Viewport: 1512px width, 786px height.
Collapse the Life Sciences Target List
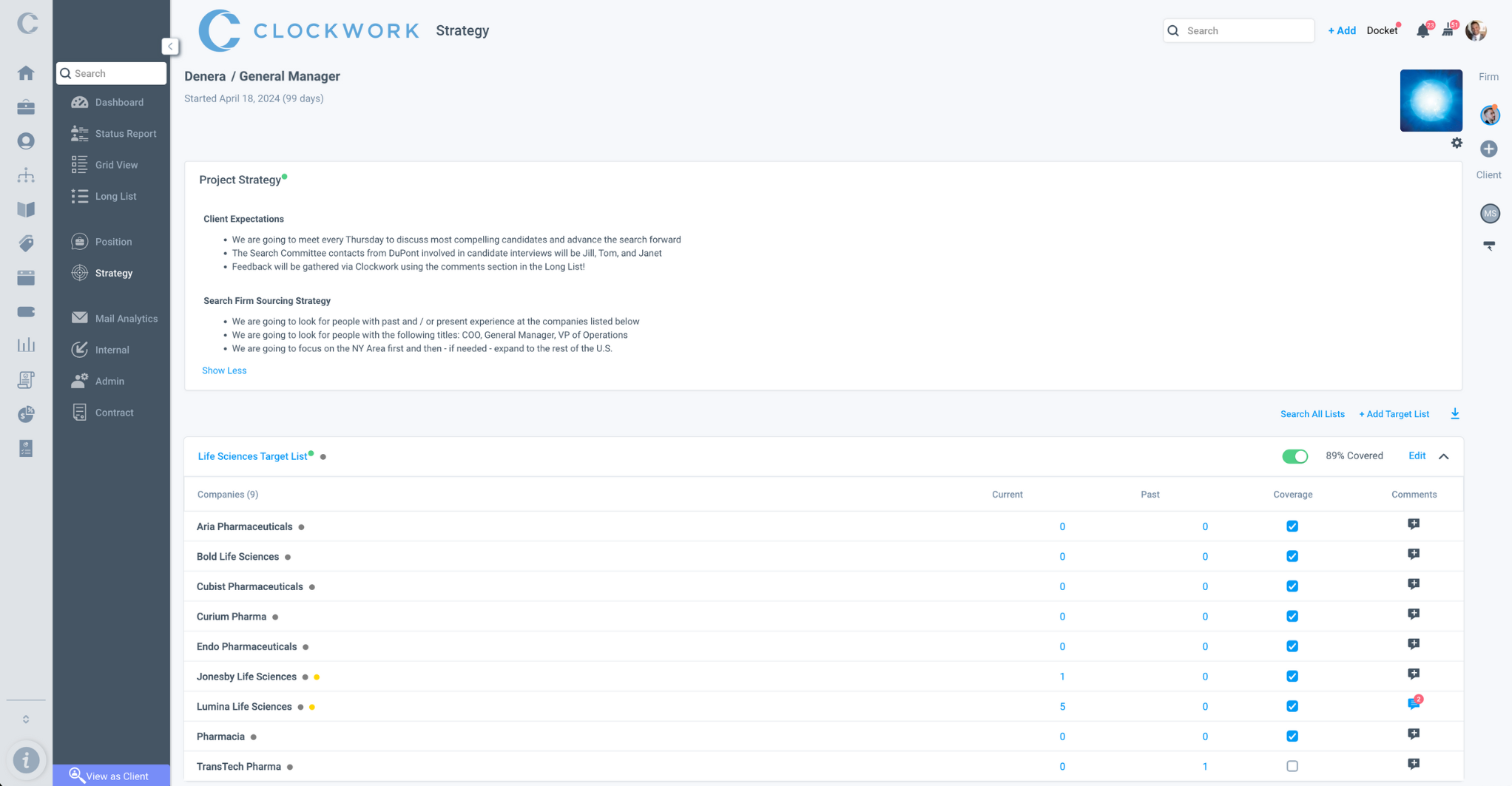(1443, 456)
